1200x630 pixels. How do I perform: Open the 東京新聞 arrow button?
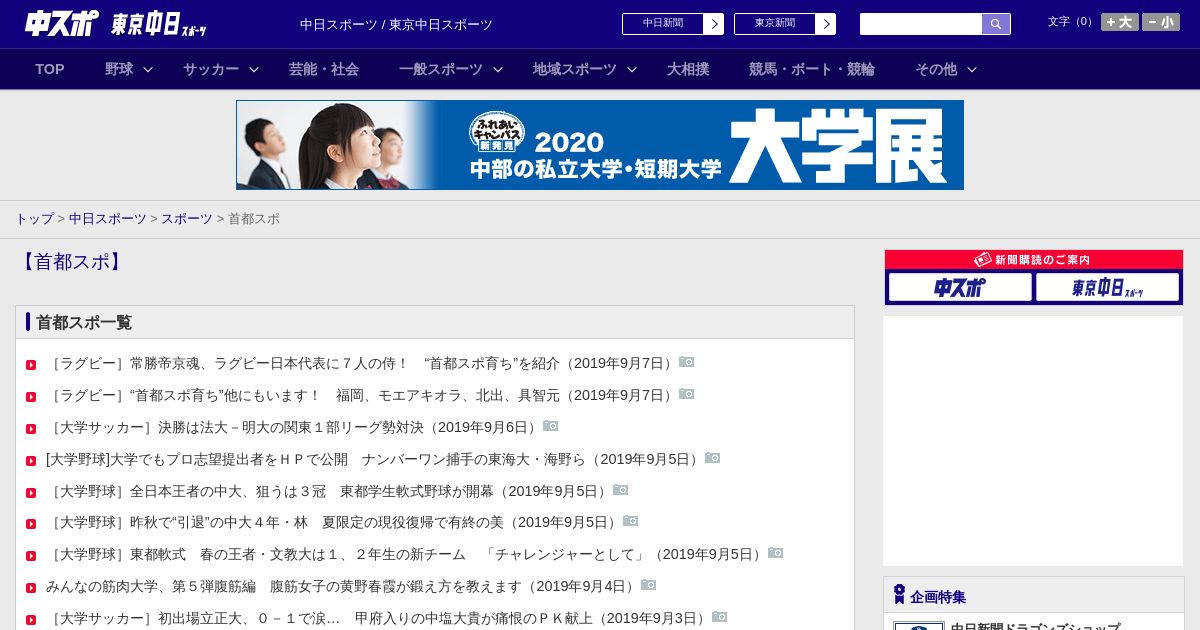click(825, 24)
